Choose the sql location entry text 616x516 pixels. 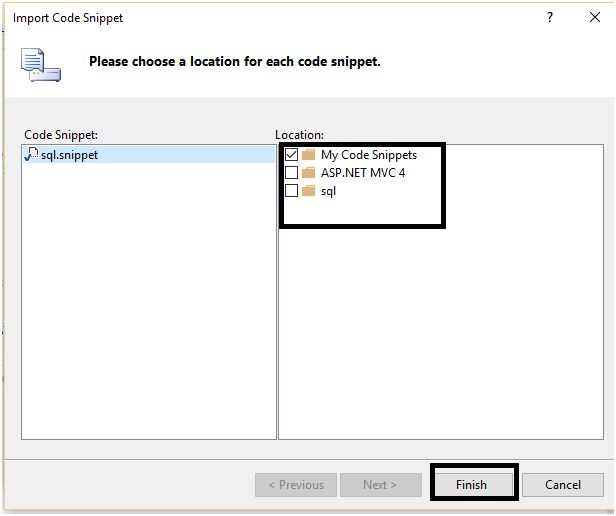[x=328, y=191]
